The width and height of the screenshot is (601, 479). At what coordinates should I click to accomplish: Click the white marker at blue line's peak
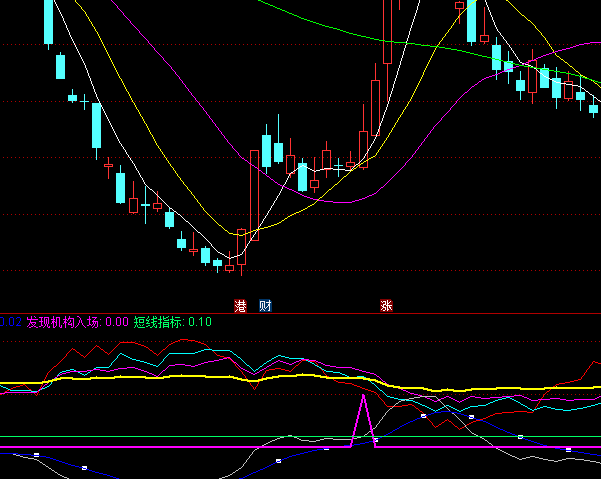[x=424, y=415]
